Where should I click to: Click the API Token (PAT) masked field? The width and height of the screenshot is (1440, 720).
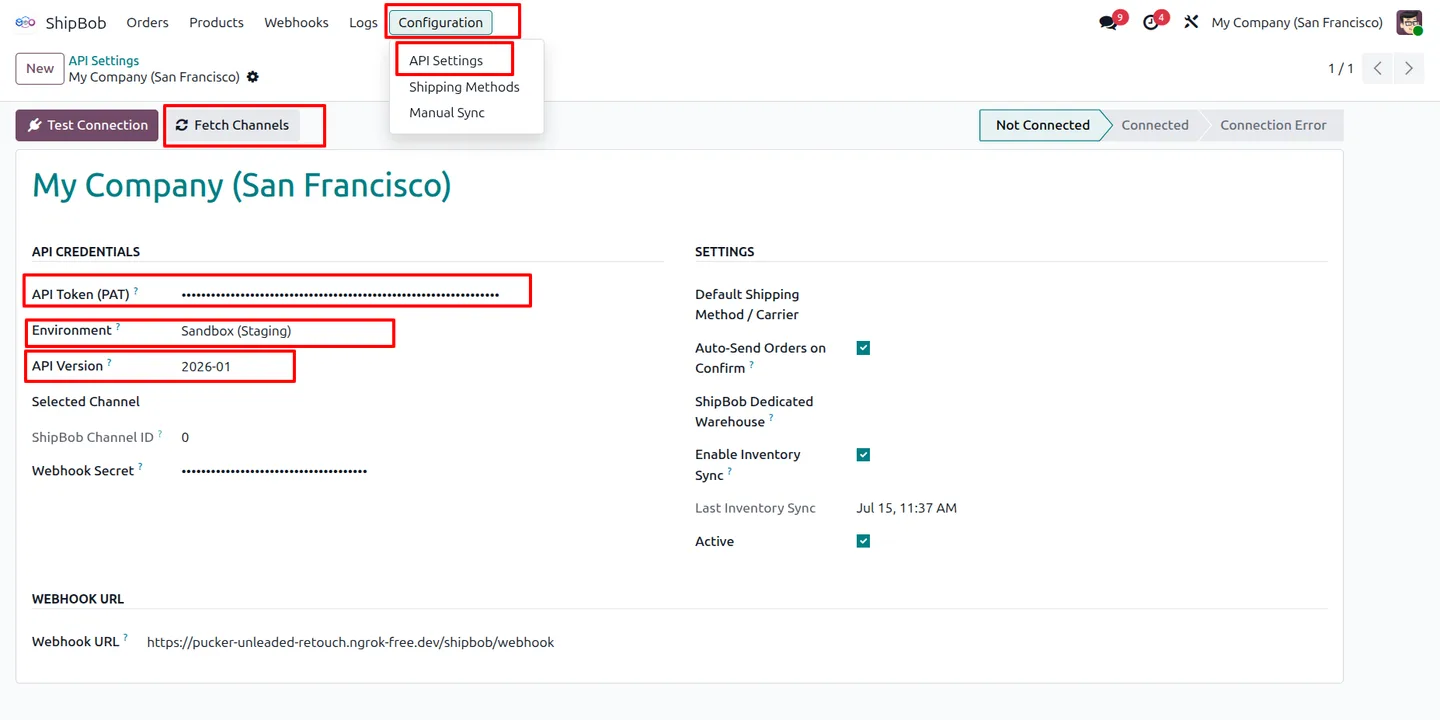coord(340,295)
